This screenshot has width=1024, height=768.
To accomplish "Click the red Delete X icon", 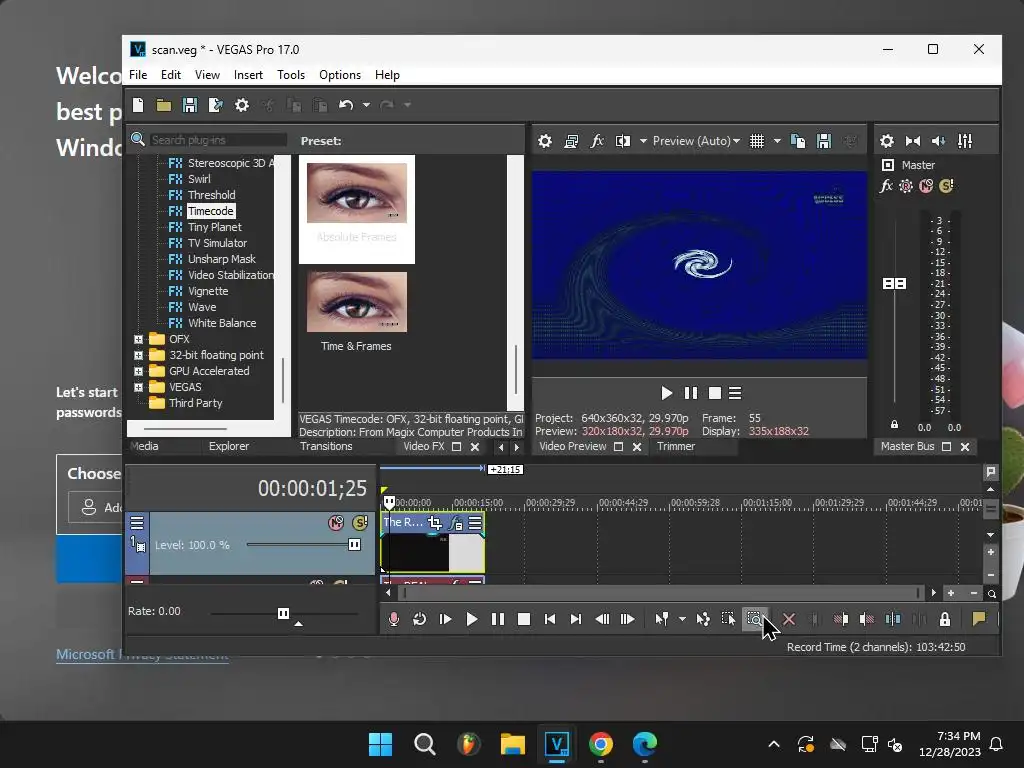I will point(789,619).
